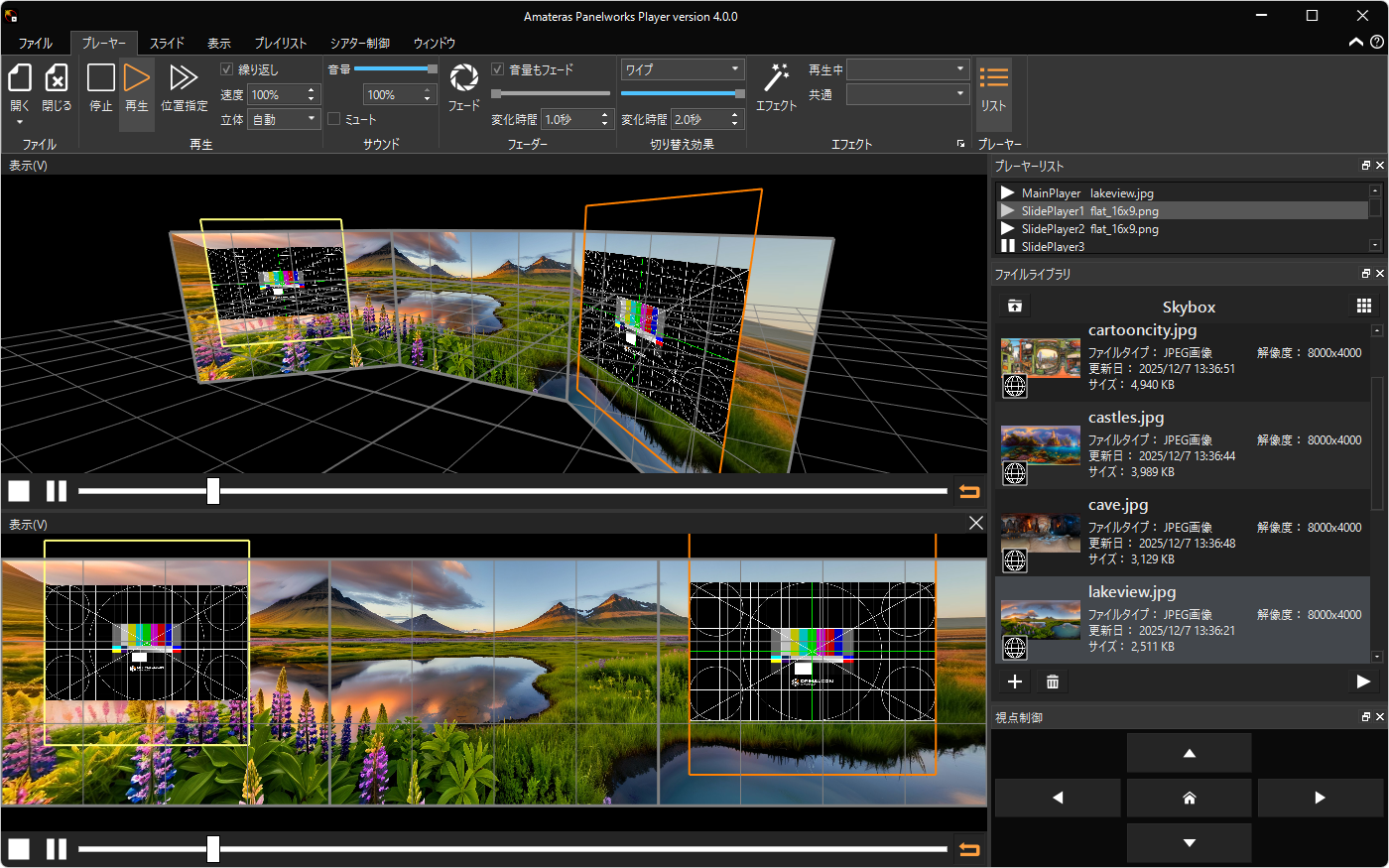Click the grid view icon in file library
Image resolution: width=1389 pixels, height=868 pixels.
click(1364, 307)
